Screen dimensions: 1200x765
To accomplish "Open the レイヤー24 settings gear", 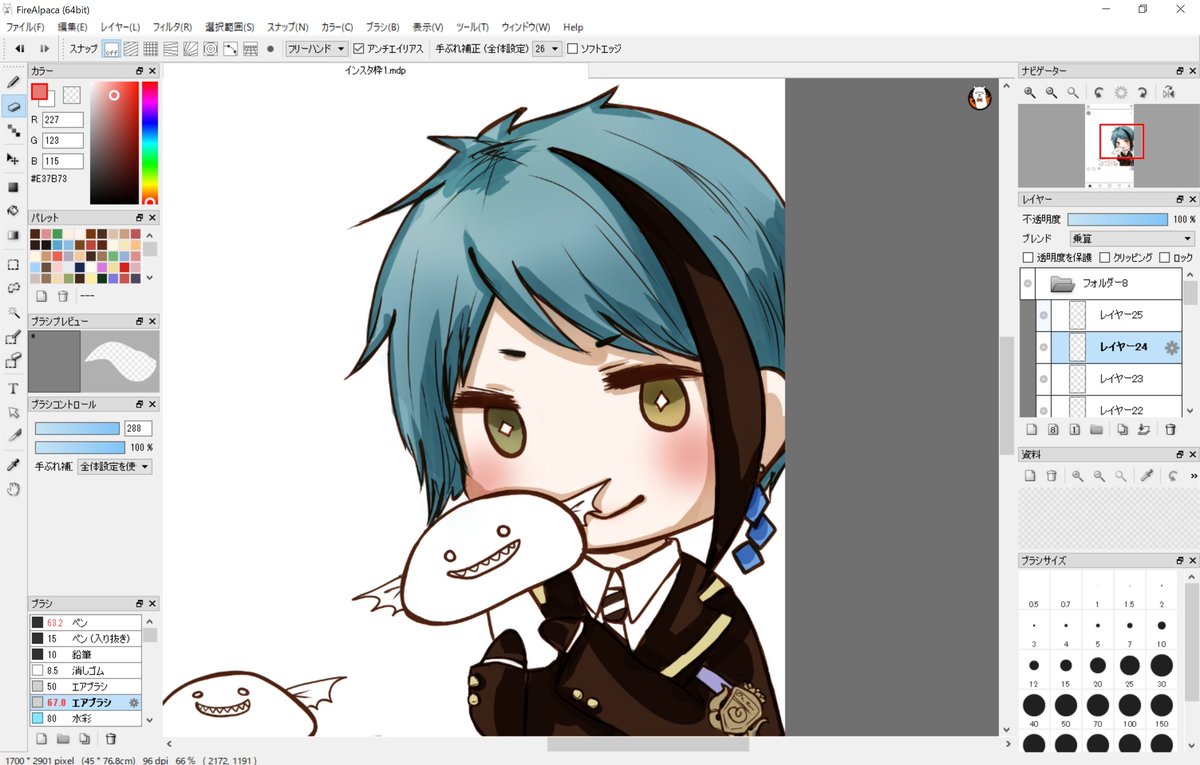I will [1171, 347].
